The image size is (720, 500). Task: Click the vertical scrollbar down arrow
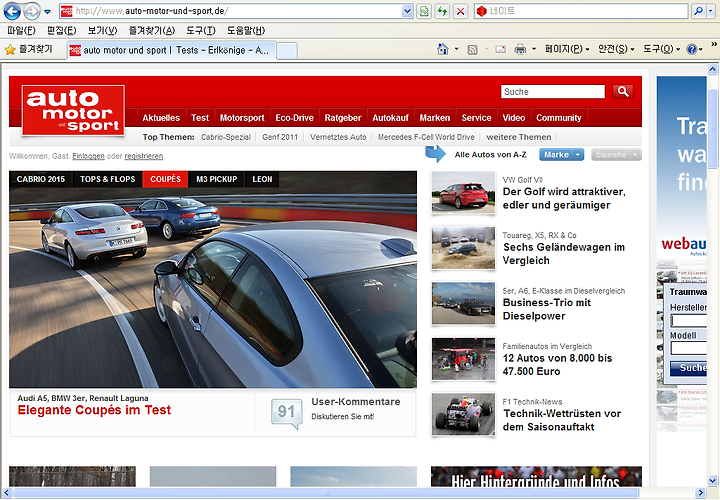pyautogui.click(x=712, y=480)
